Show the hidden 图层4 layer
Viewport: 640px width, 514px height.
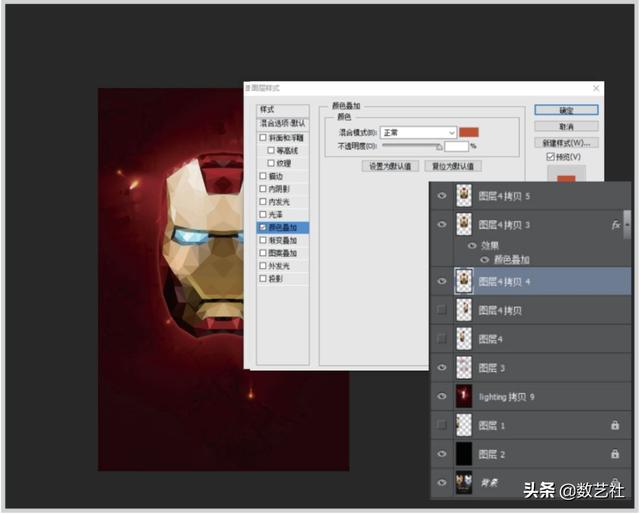(442, 338)
